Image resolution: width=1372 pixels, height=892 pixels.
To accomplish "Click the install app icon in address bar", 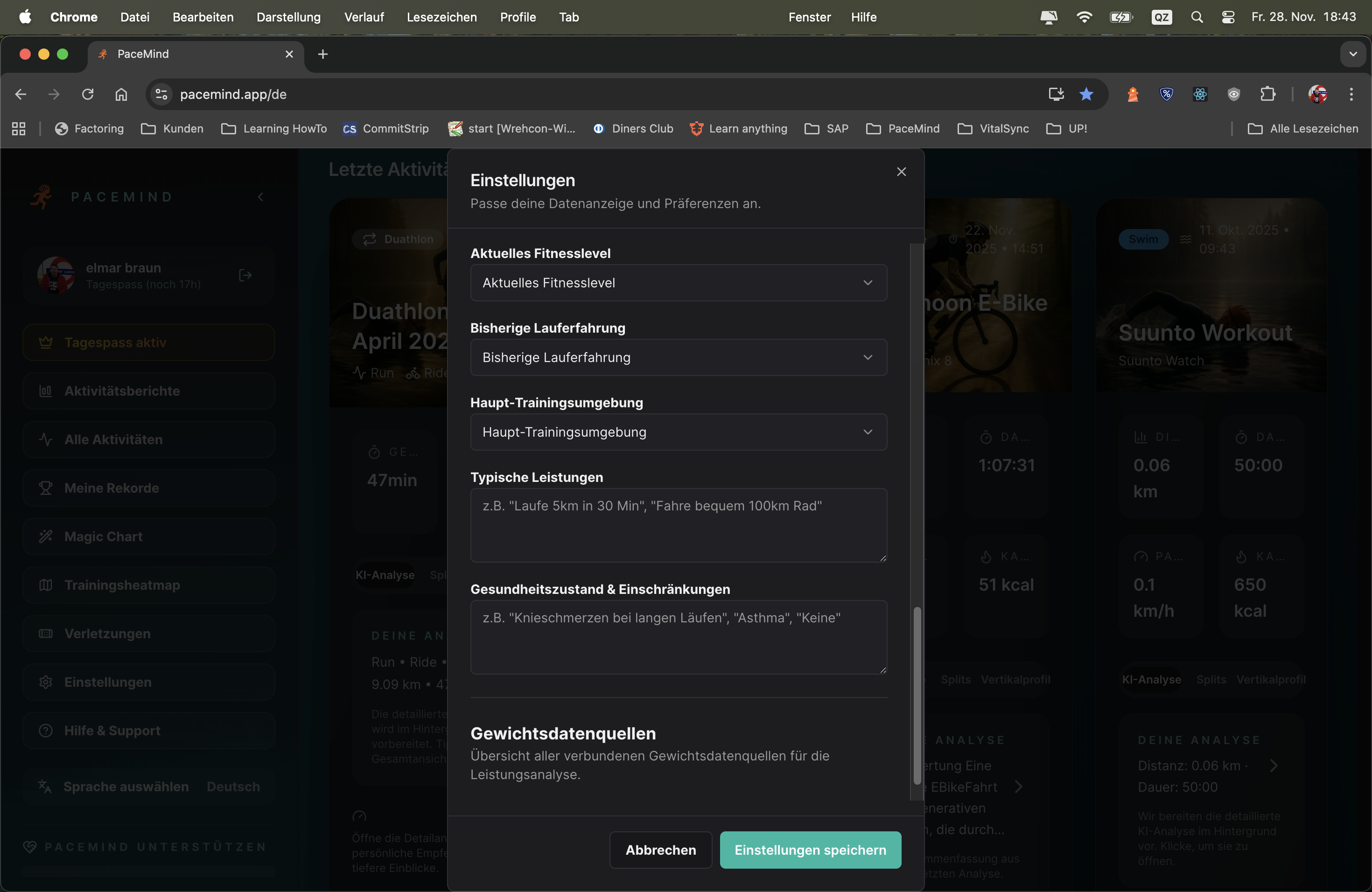I will coord(1056,94).
